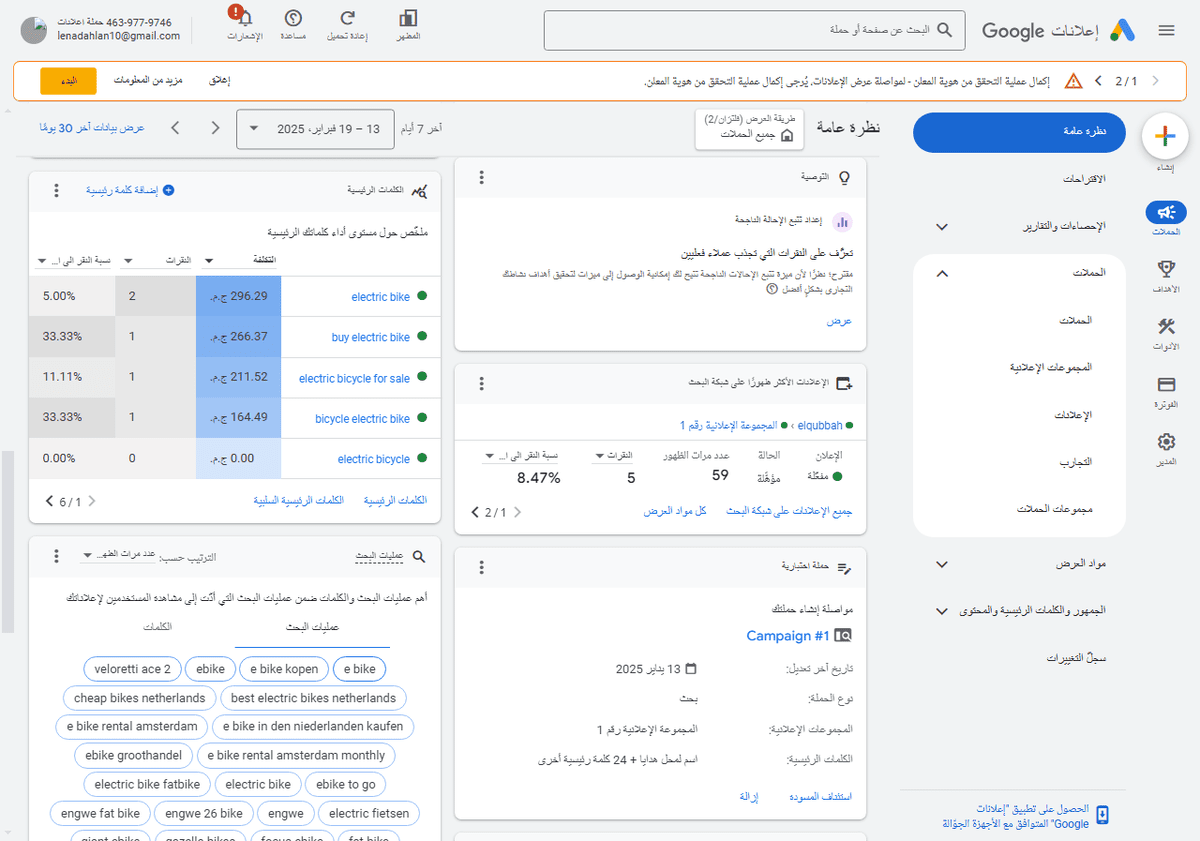Open three-dot menu on keywords card

coord(55,192)
